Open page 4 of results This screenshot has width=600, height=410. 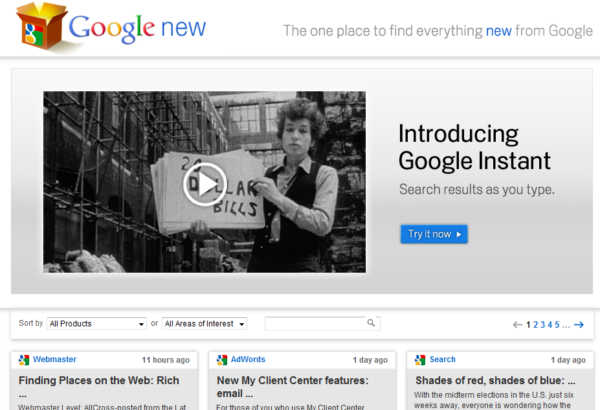click(550, 325)
